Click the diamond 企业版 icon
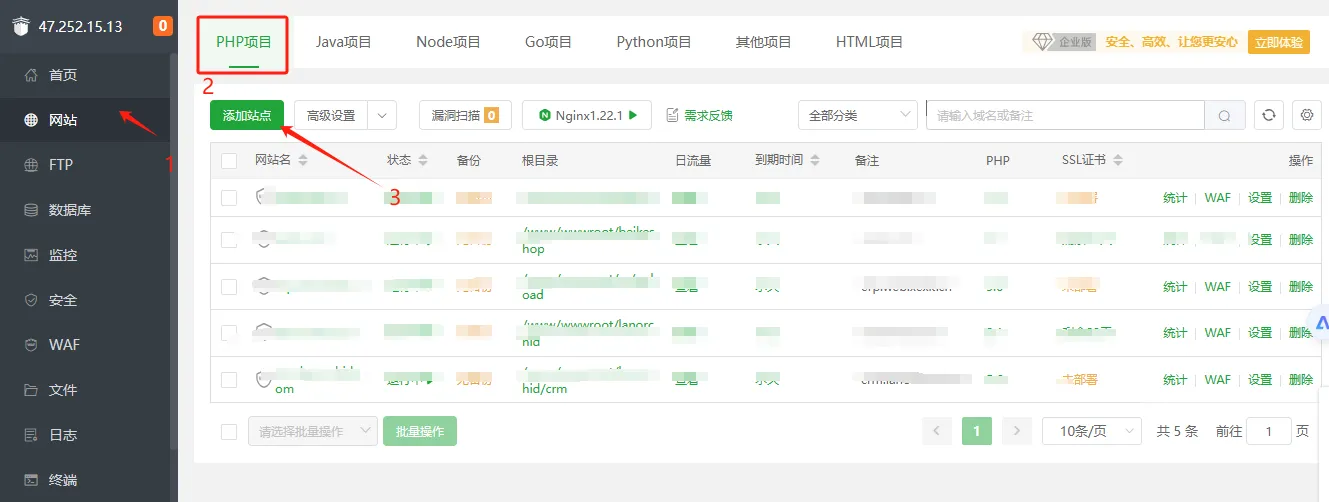This screenshot has width=1329, height=502. tap(1043, 41)
